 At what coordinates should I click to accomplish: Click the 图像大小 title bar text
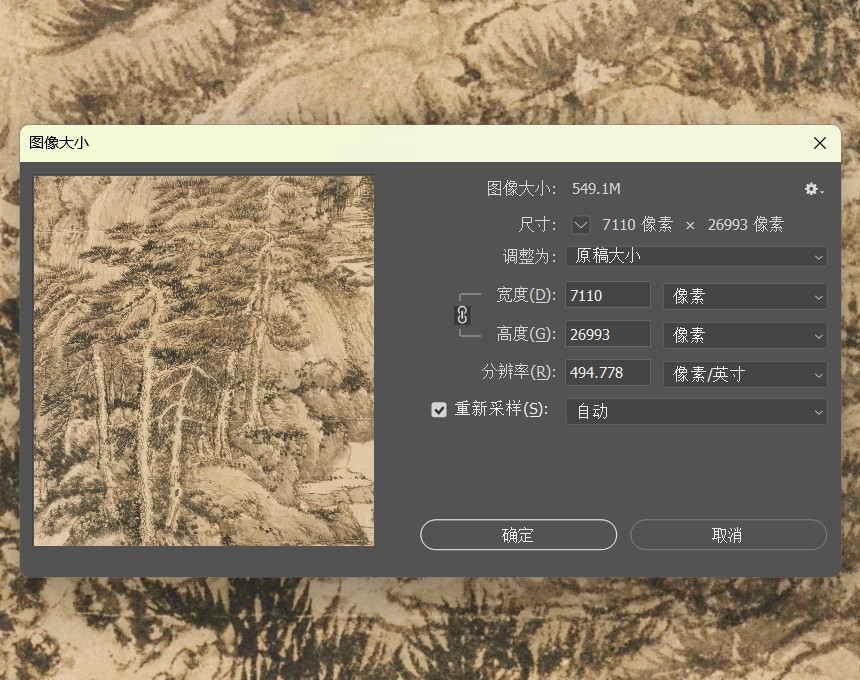59,143
